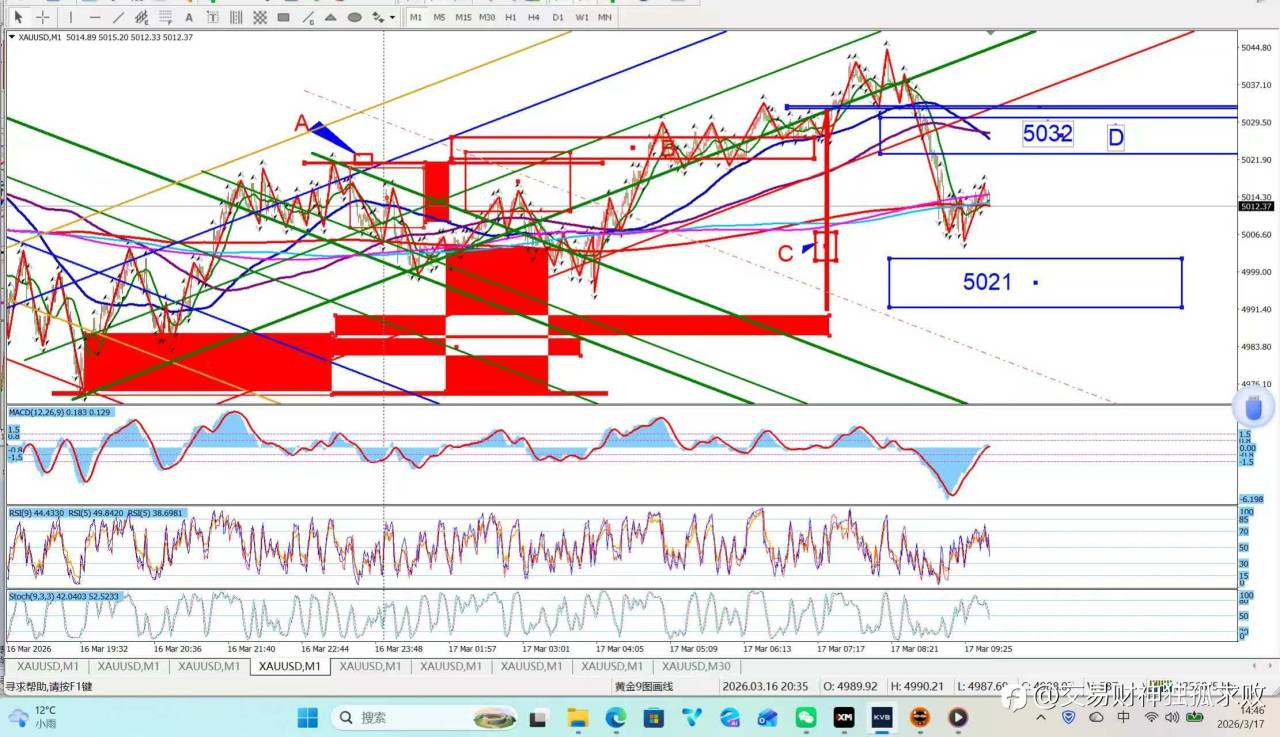
Task: Select the letter D label on chart
Action: 1116,137
